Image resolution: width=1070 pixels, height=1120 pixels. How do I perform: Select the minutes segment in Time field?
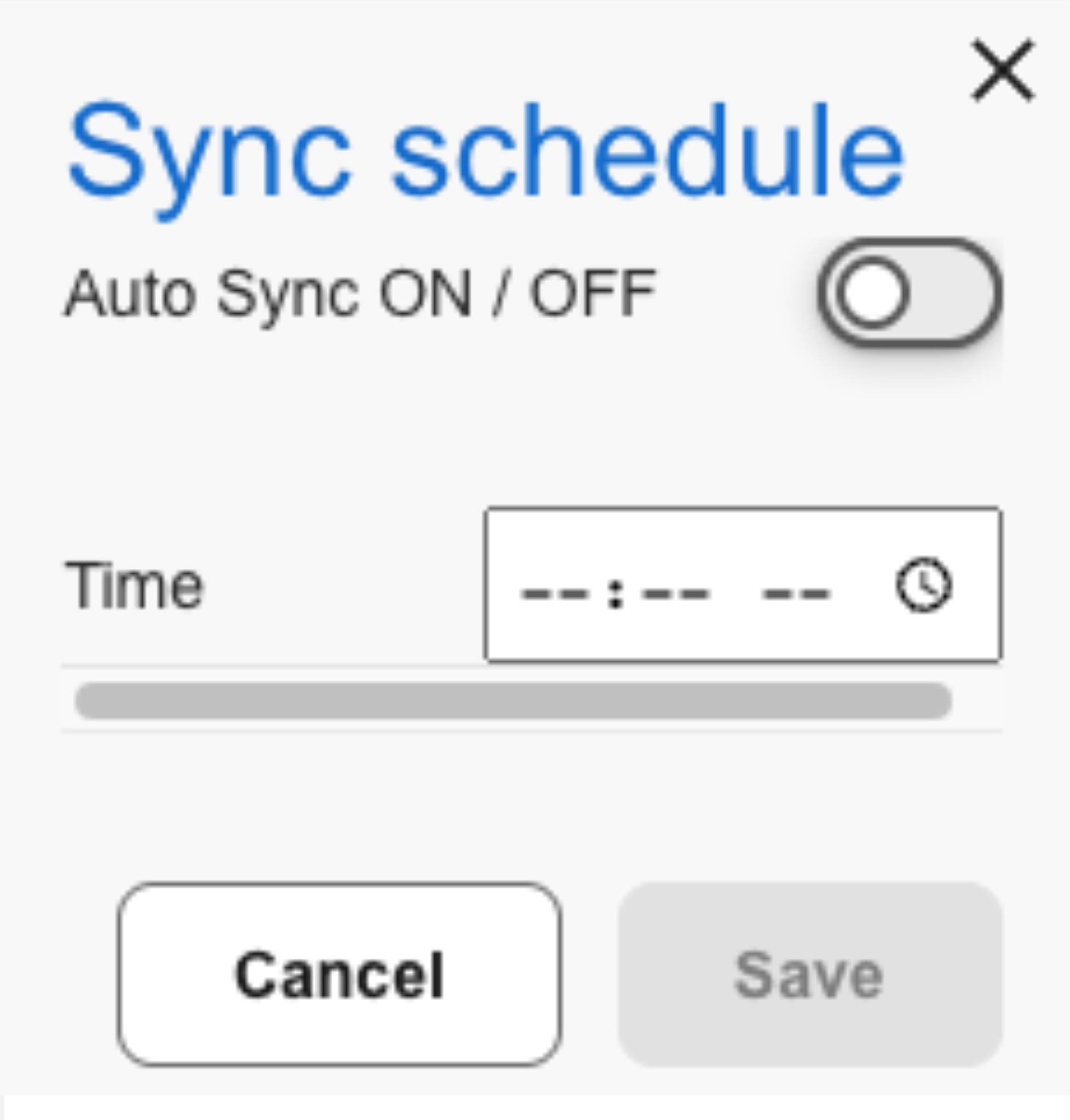[676, 593]
